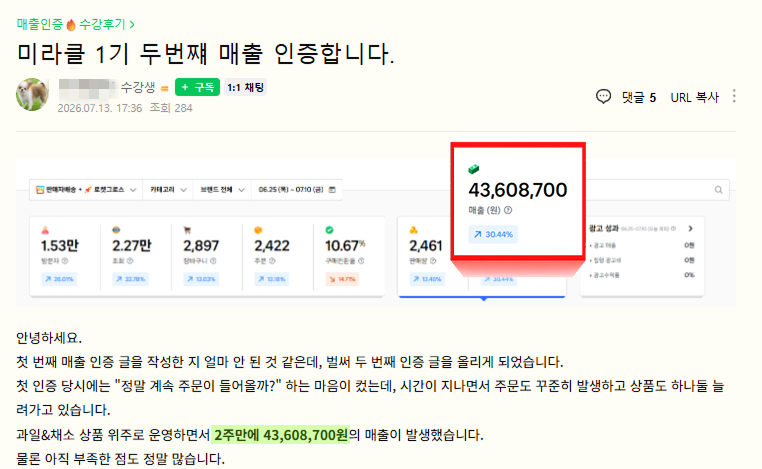Start a 1:1 채팅 with author
This screenshot has height=469, width=762.
click(245, 87)
